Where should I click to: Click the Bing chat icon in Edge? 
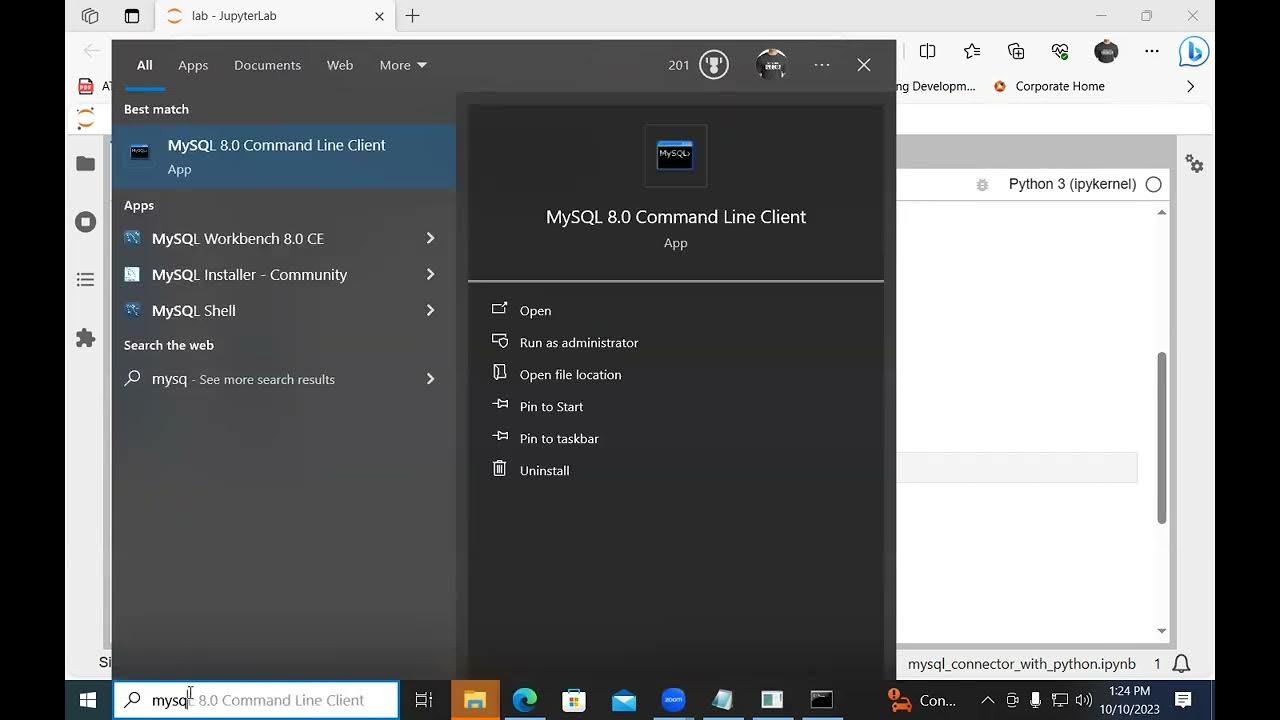tap(1194, 51)
